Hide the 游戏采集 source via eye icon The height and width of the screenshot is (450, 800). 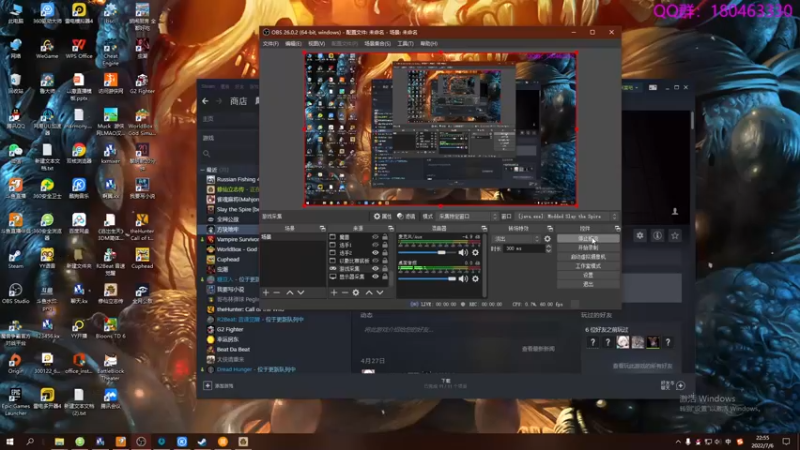376,268
